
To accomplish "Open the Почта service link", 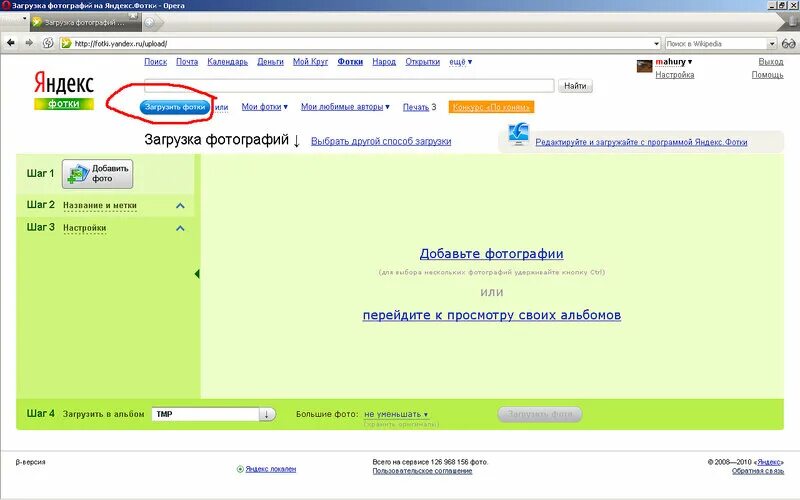I will tap(187, 62).
